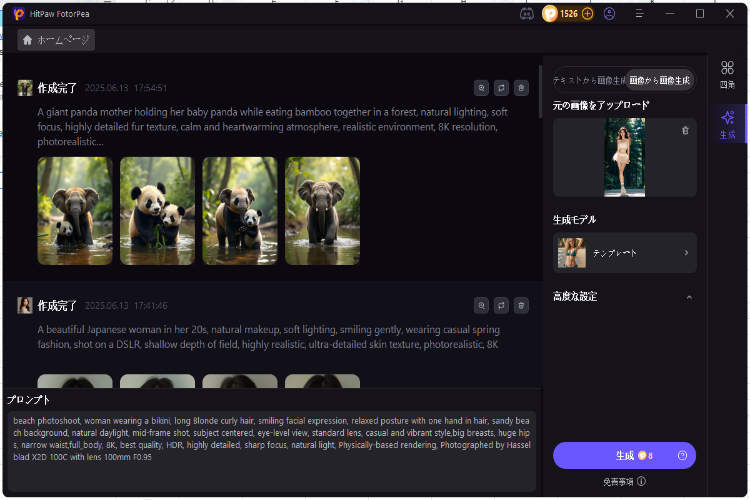750x500 pixels.
Task: Remove the uploaded source image
Action: point(685,130)
